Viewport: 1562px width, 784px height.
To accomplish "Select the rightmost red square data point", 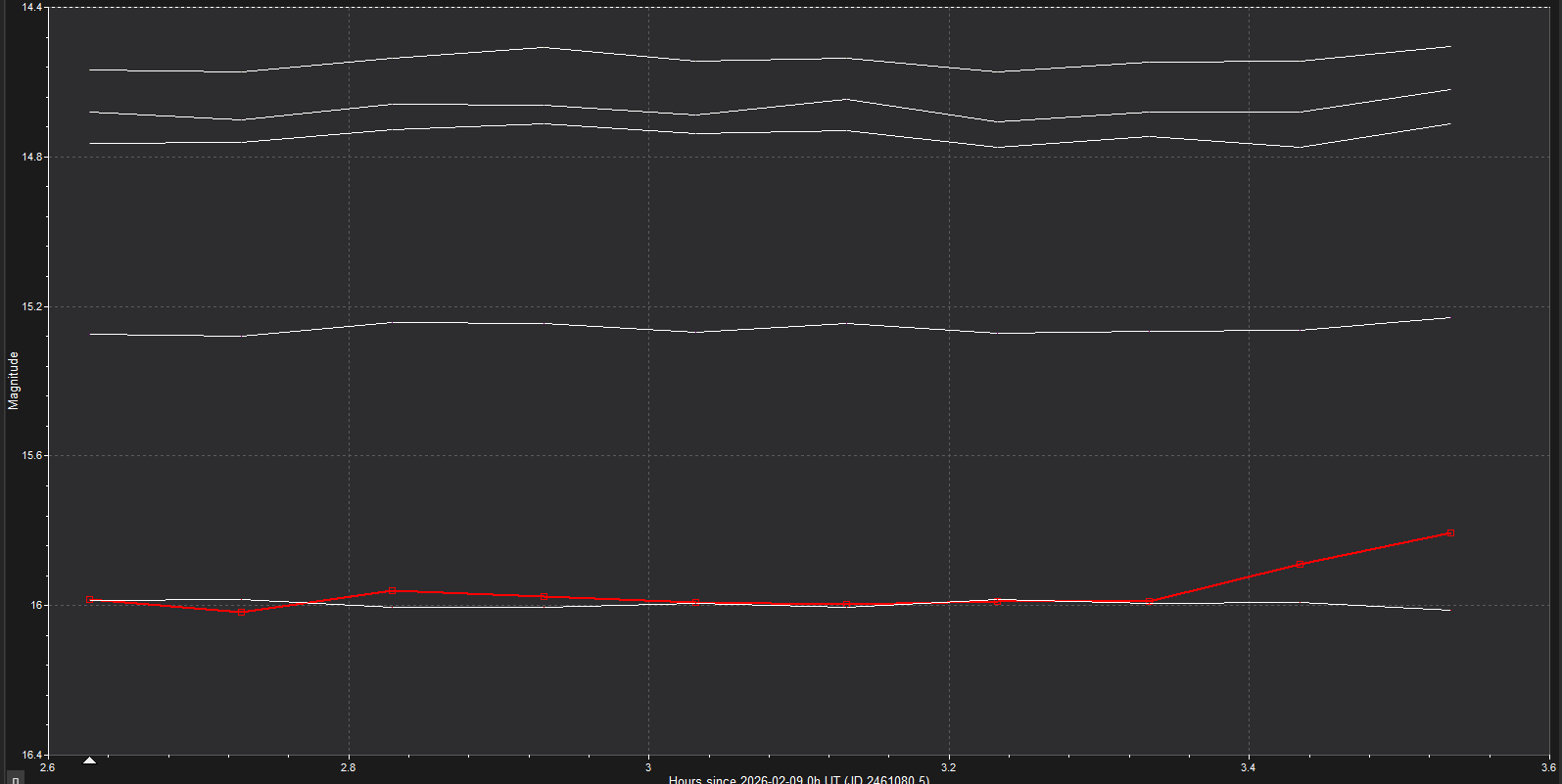I will click(x=1450, y=533).
